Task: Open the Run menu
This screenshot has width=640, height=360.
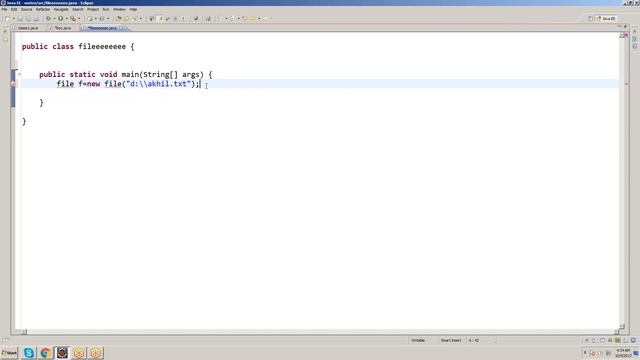Action: (106, 9)
